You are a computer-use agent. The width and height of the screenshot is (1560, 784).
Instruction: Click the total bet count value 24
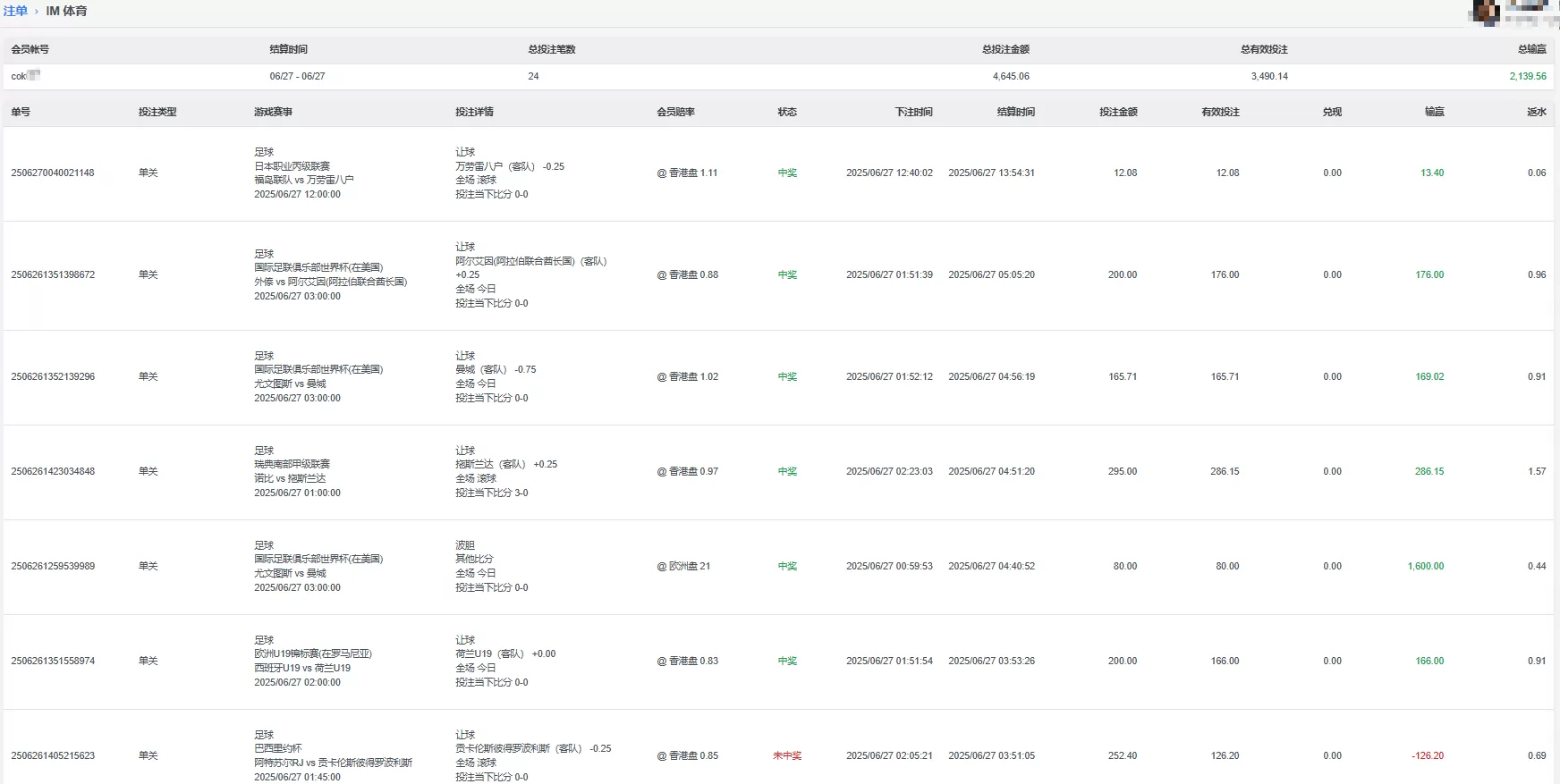pyautogui.click(x=533, y=76)
